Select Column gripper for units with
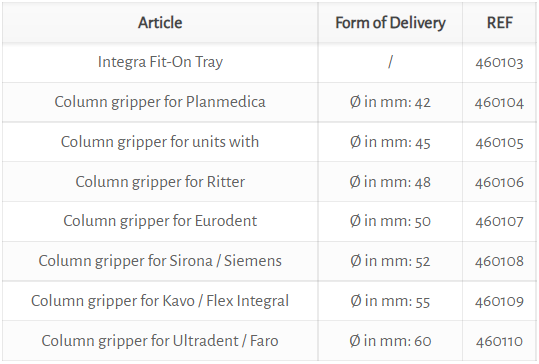 (160, 142)
